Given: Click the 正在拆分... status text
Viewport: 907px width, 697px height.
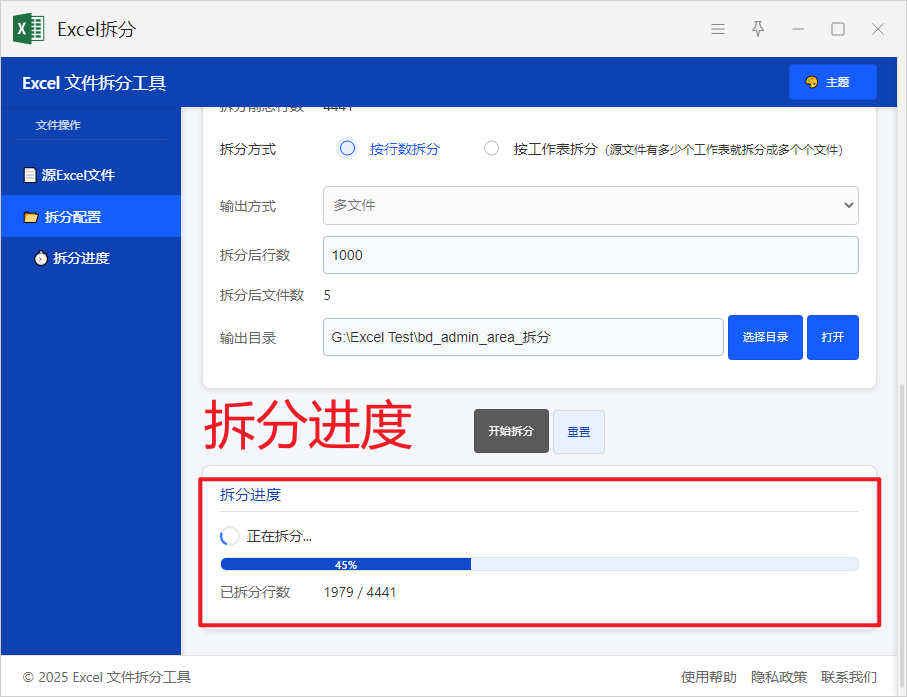Looking at the screenshot, I should coord(279,536).
